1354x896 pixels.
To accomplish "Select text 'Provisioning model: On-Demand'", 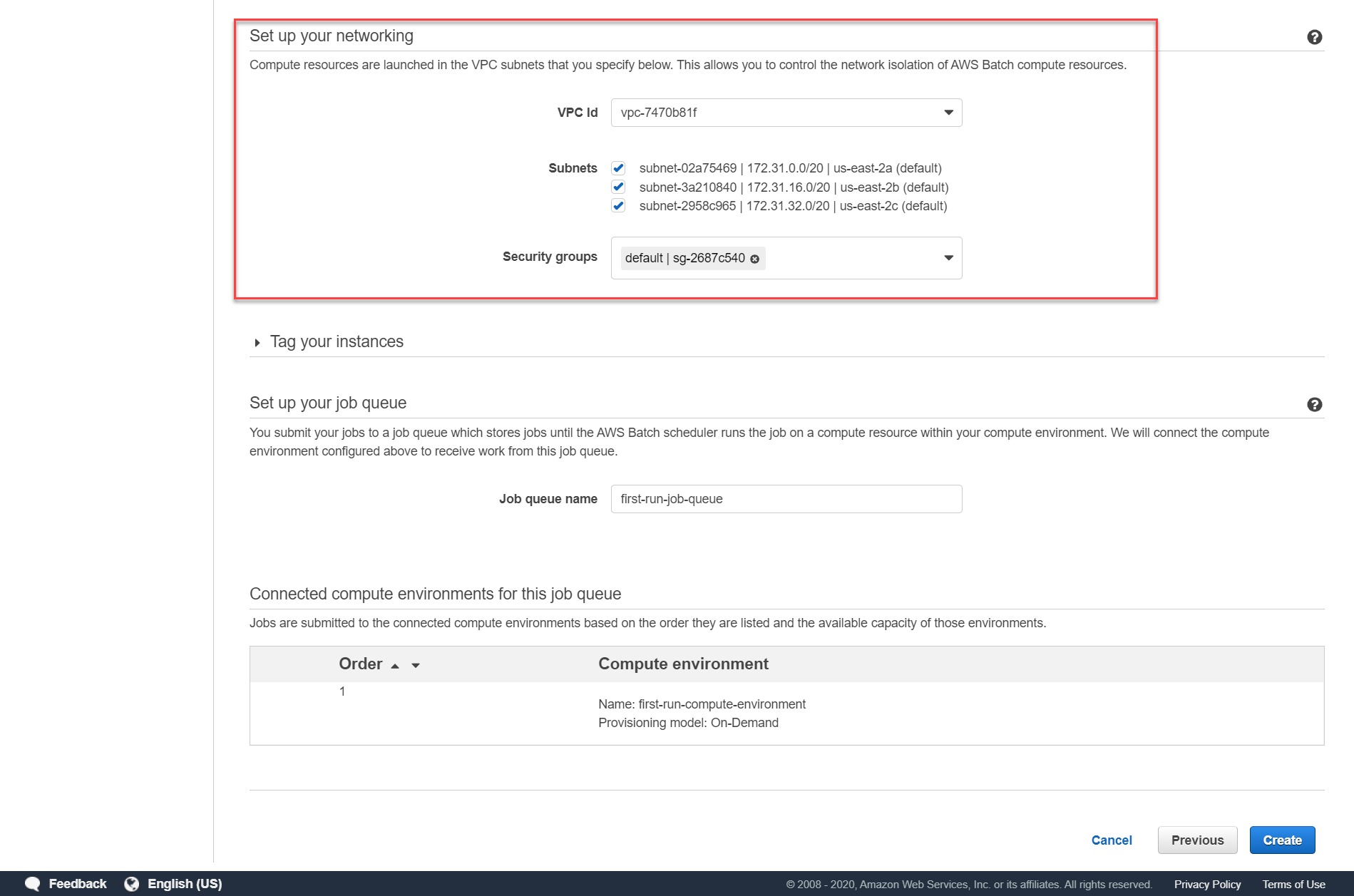I will [688, 723].
